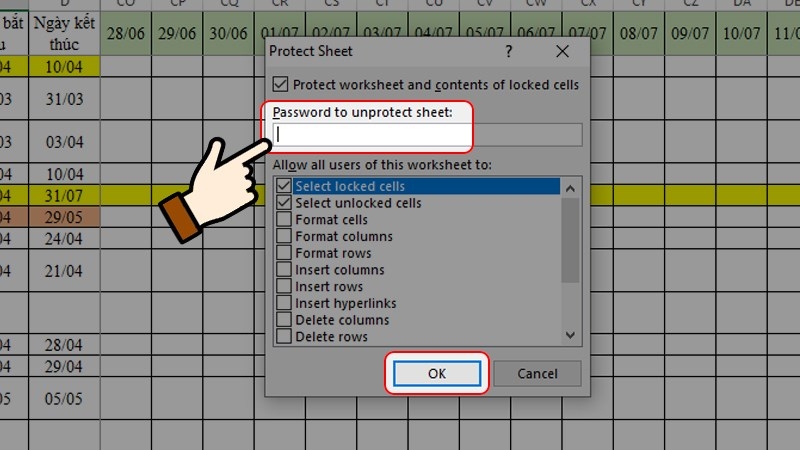
Task: Click Cancel in Protect Sheet dialog
Action: click(537, 373)
